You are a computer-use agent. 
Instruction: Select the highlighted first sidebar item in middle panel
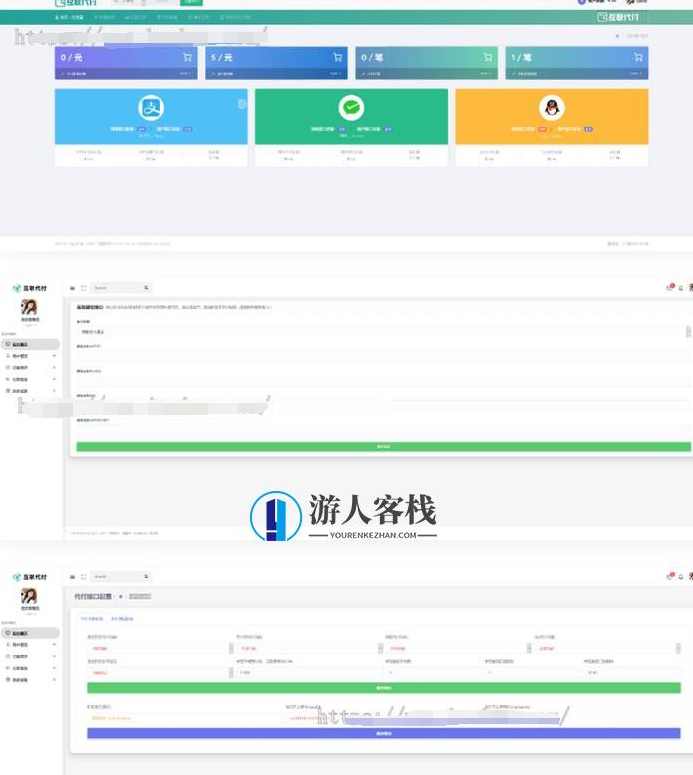coord(31,344)
